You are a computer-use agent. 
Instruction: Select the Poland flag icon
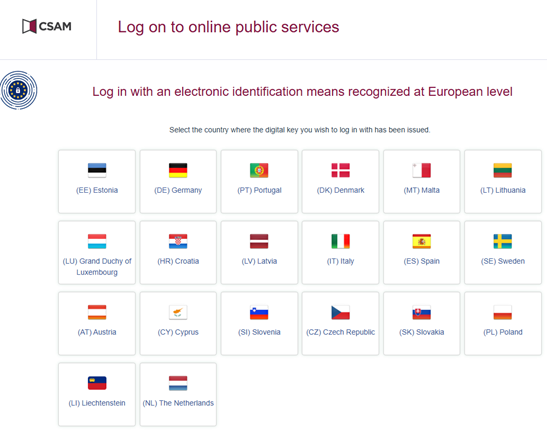(503, 312)
